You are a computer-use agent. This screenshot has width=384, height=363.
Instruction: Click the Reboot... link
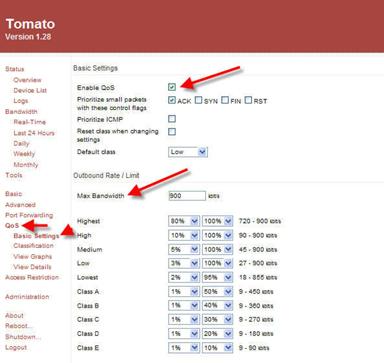click(x=19, y=326)
